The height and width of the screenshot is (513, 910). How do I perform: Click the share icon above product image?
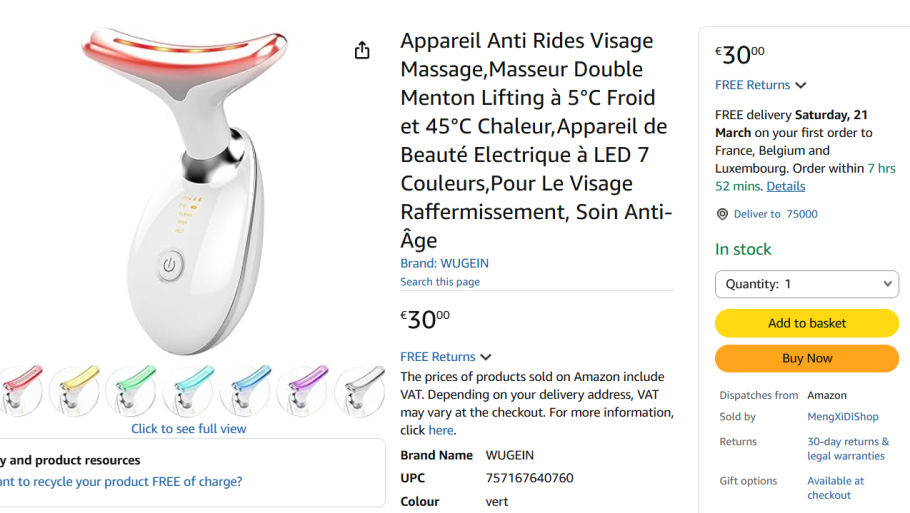[362, 51]
